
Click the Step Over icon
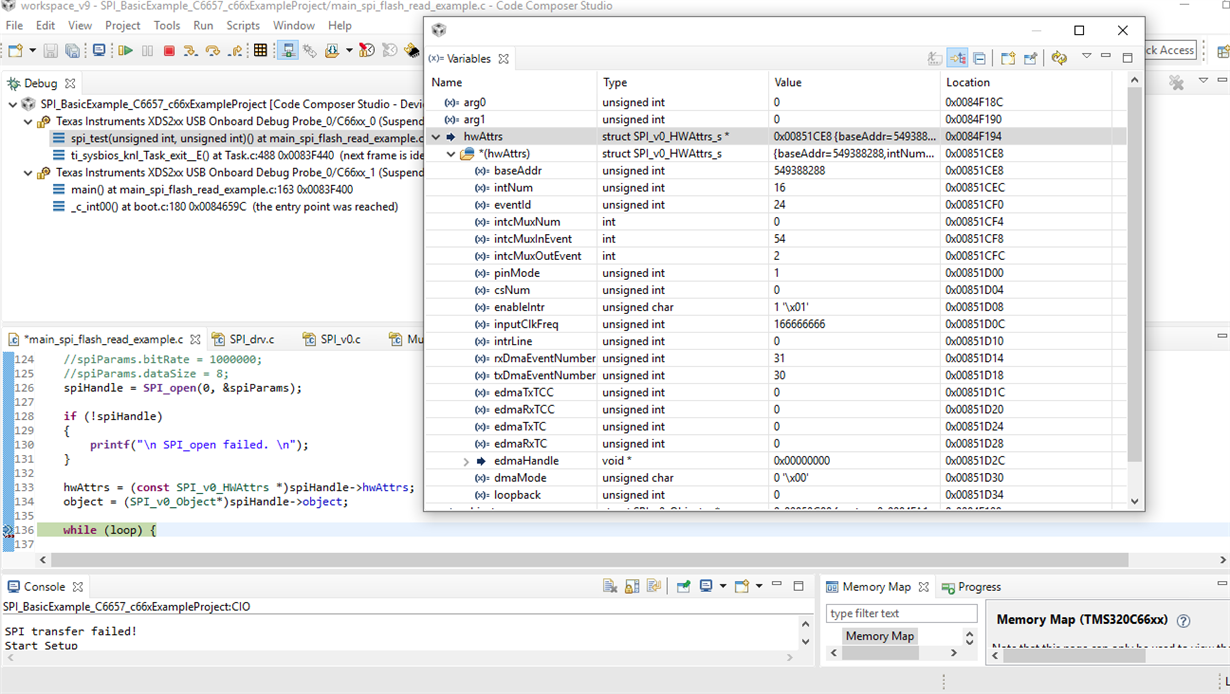click(212, 51)
